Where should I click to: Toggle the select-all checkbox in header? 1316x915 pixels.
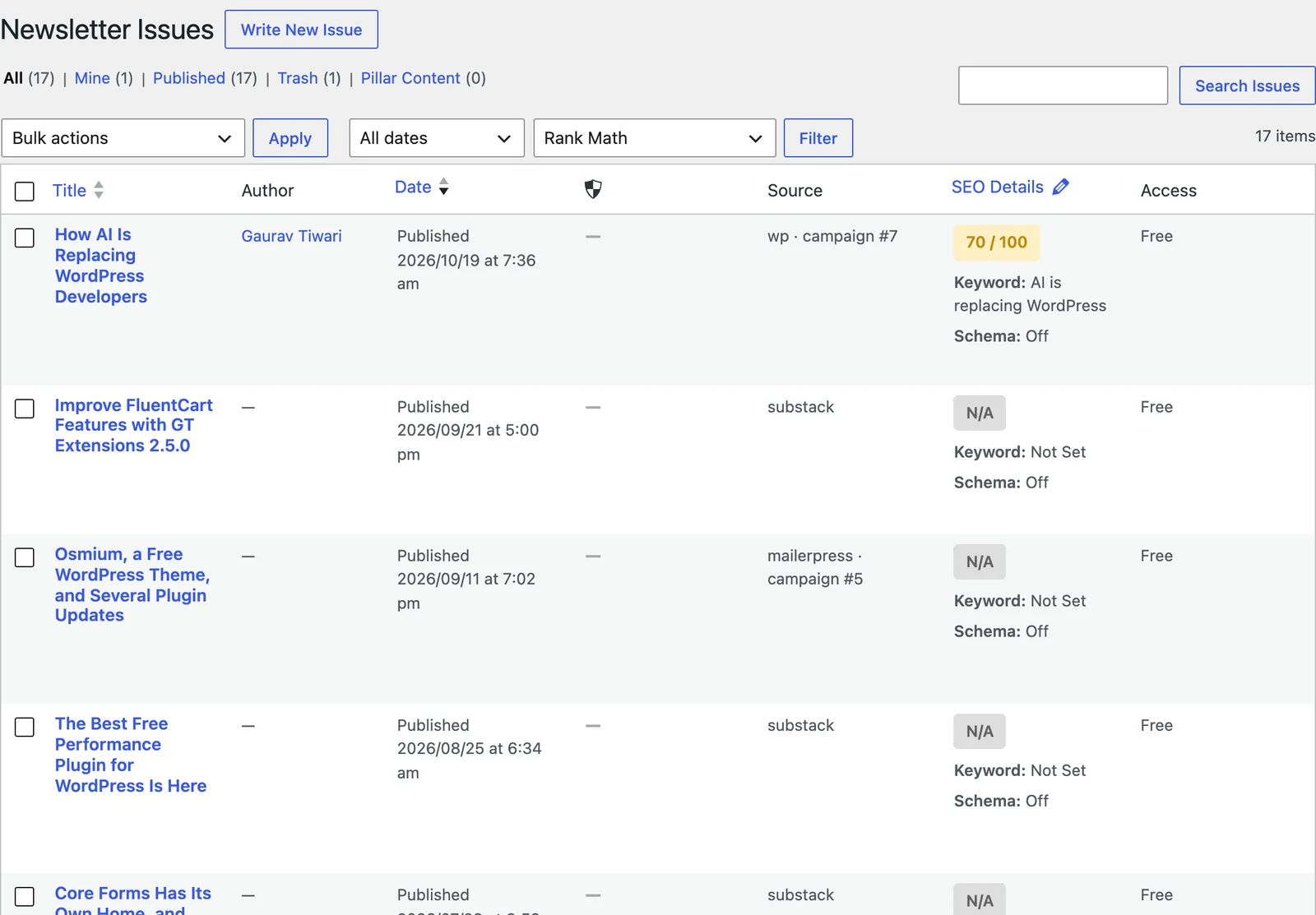[x=25, y=191]
